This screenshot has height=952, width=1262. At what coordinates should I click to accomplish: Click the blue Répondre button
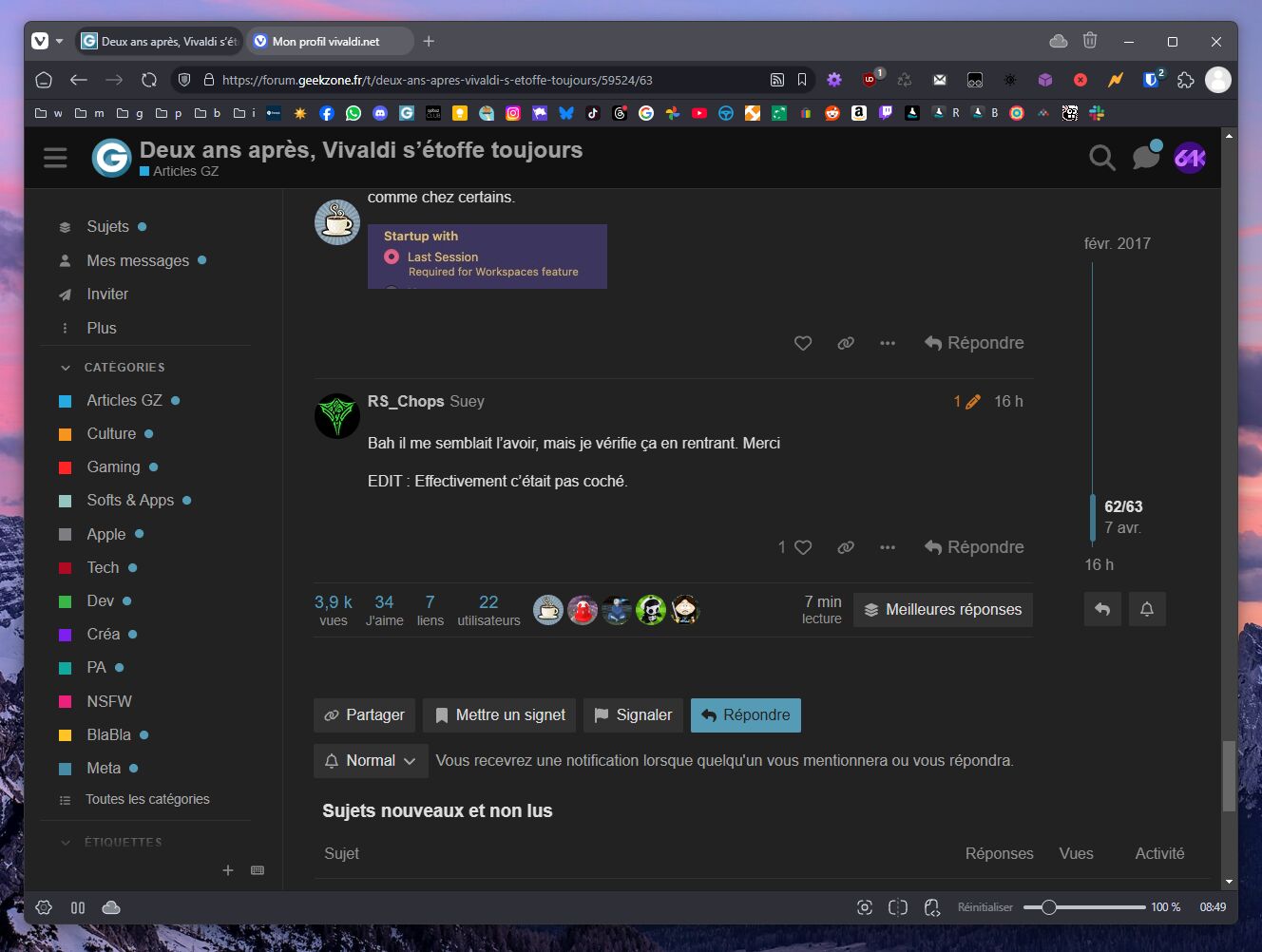click(x=746, y=715)
